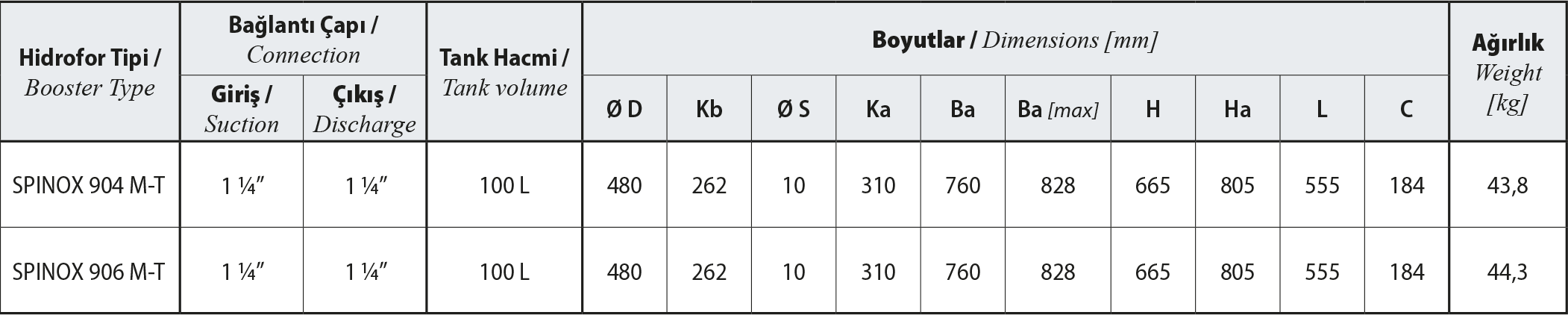Click the 100 L cell for SPINOX 904

[x=504, y=185]
